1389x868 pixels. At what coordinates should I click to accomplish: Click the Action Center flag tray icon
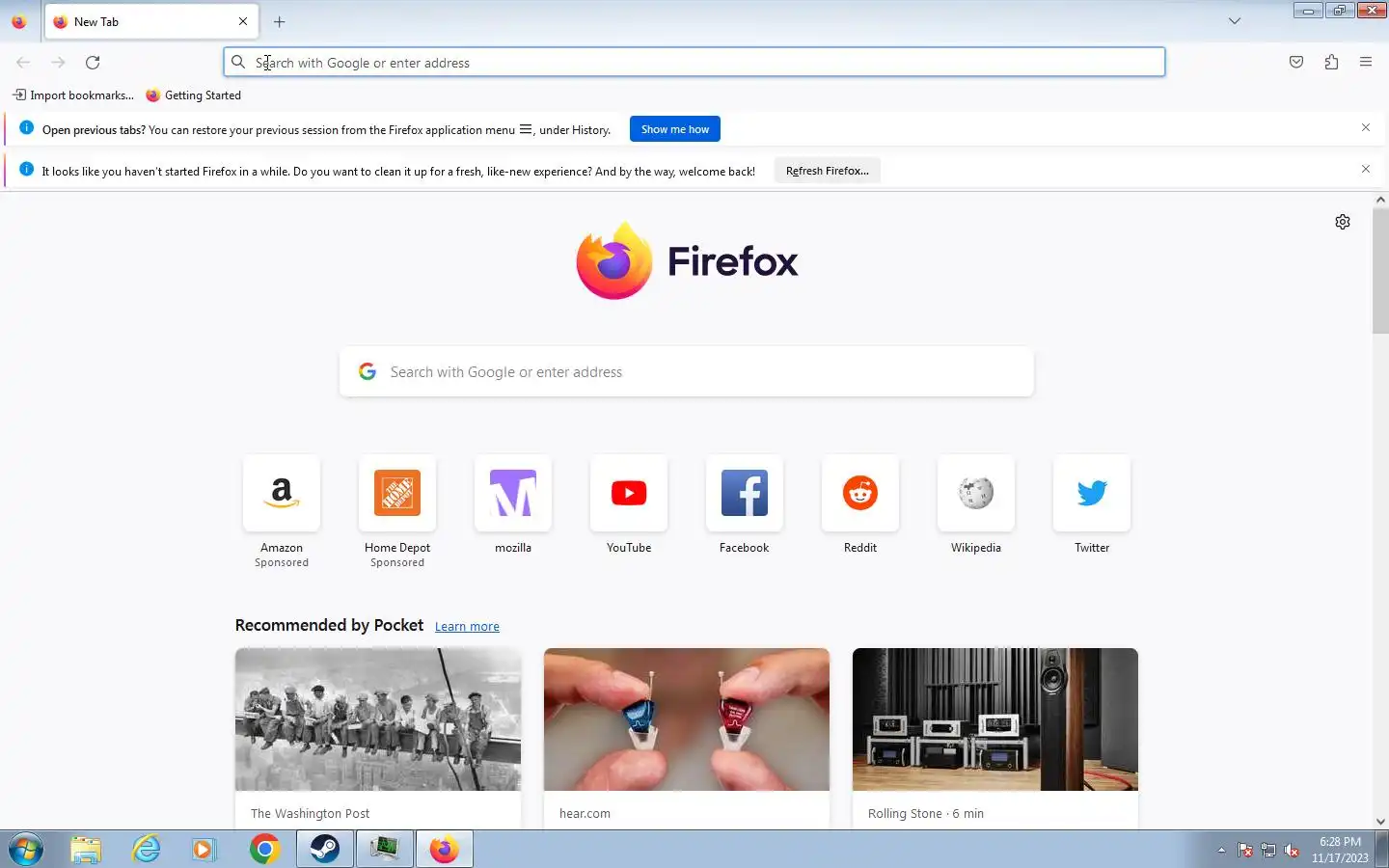tap(1245, 851)
